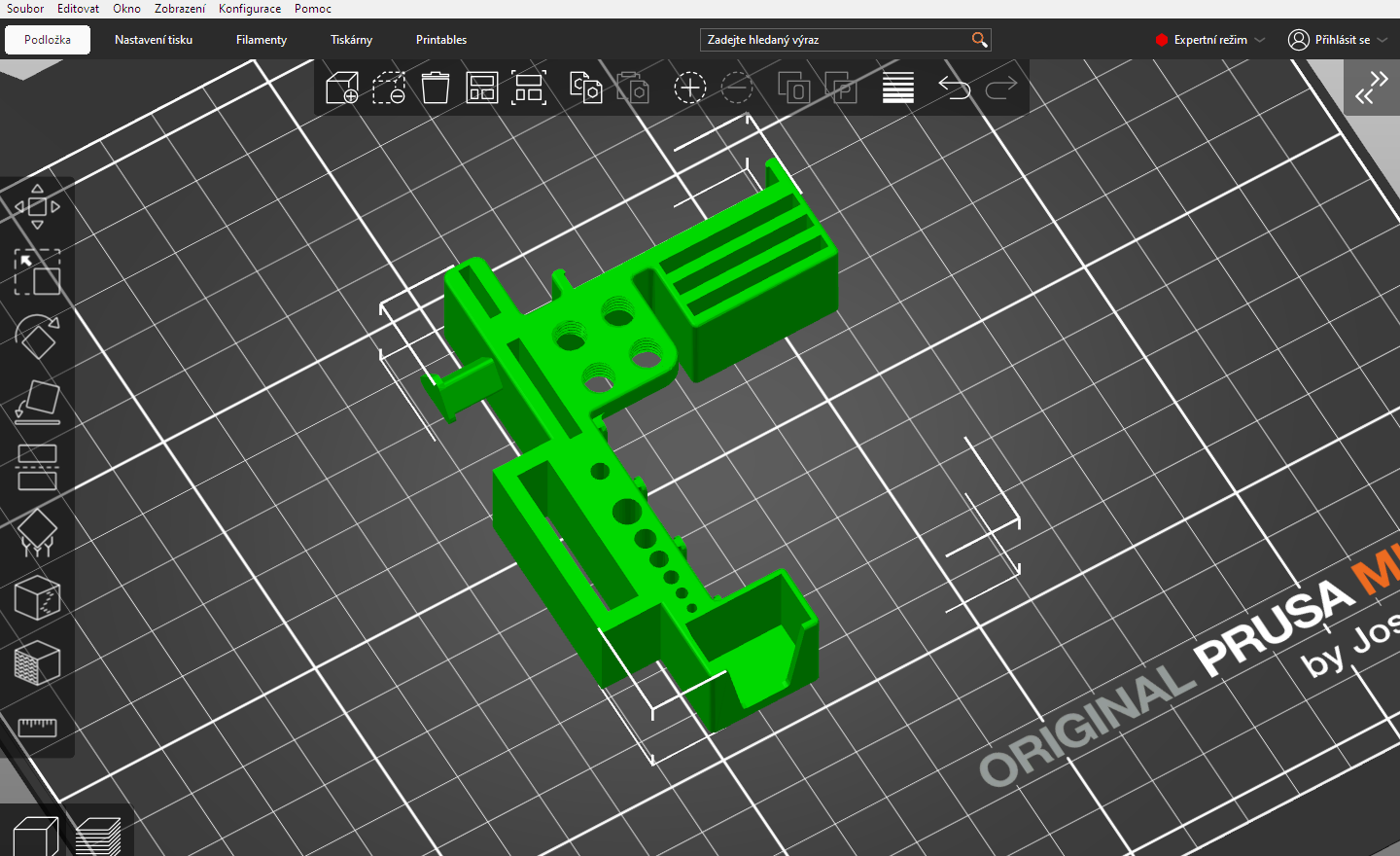Open the Soubor menu
The width and height of the screenshot is (1400, 856).
[25, 9]
